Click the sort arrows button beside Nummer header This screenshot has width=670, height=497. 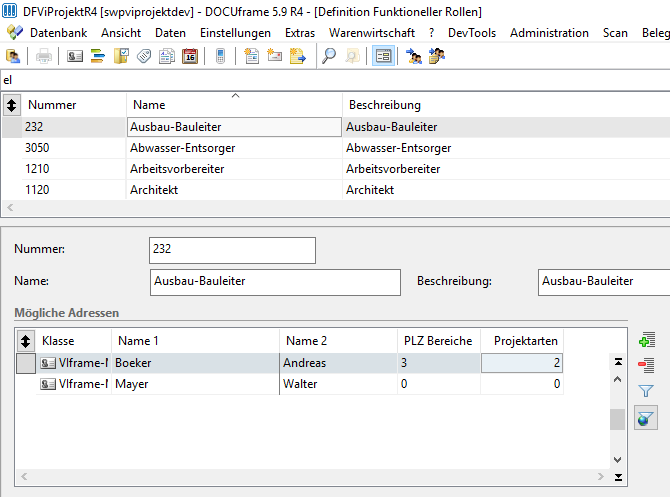tap(12, 105)
